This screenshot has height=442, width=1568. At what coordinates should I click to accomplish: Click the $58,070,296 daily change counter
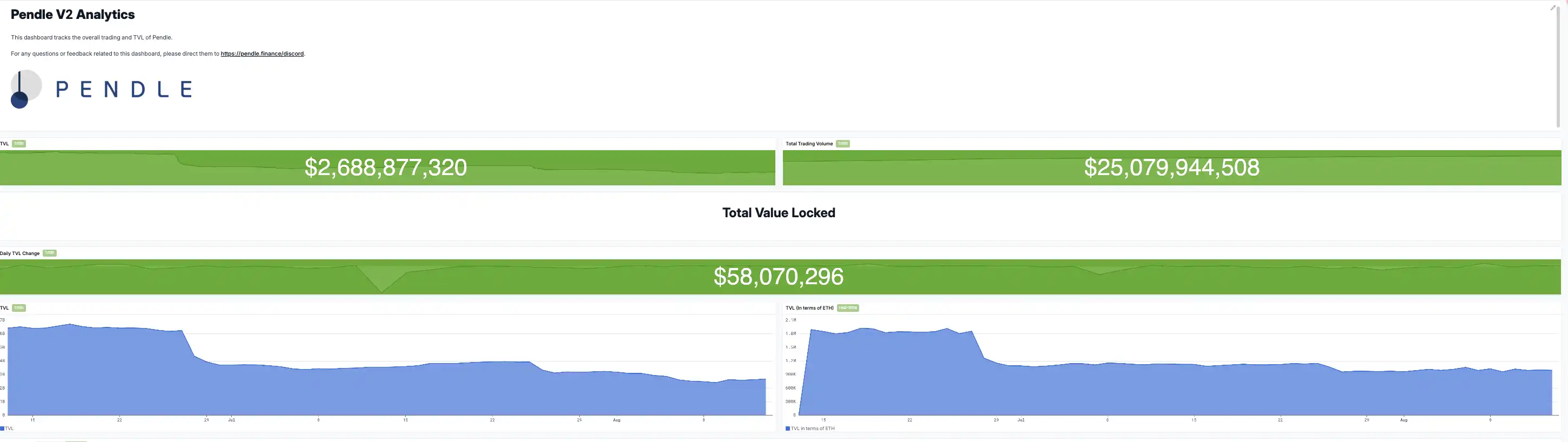[778, 277]
